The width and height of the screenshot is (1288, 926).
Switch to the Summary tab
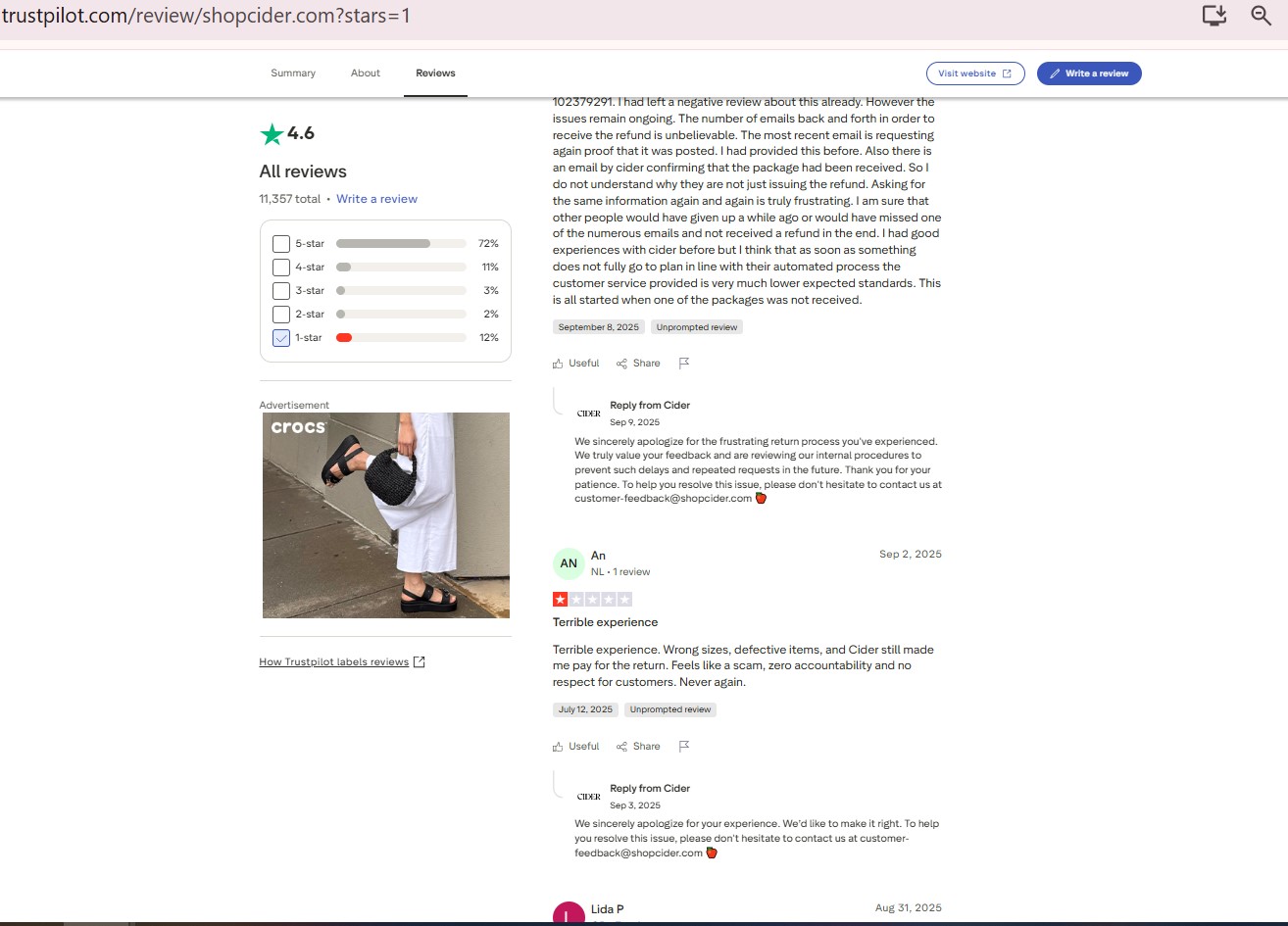(293, 73)
